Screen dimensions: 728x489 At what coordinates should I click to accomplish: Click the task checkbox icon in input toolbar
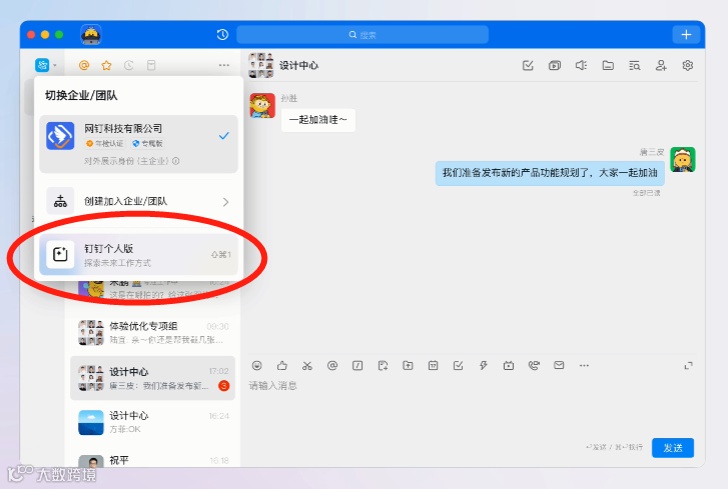point(458,365)
